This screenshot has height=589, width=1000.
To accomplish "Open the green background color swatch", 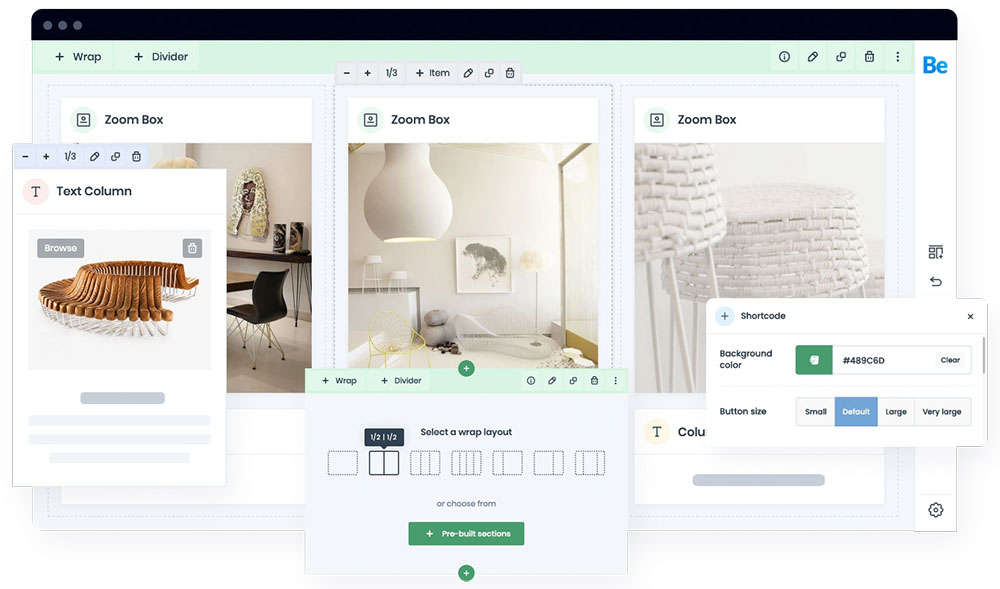I will (814, 360).
